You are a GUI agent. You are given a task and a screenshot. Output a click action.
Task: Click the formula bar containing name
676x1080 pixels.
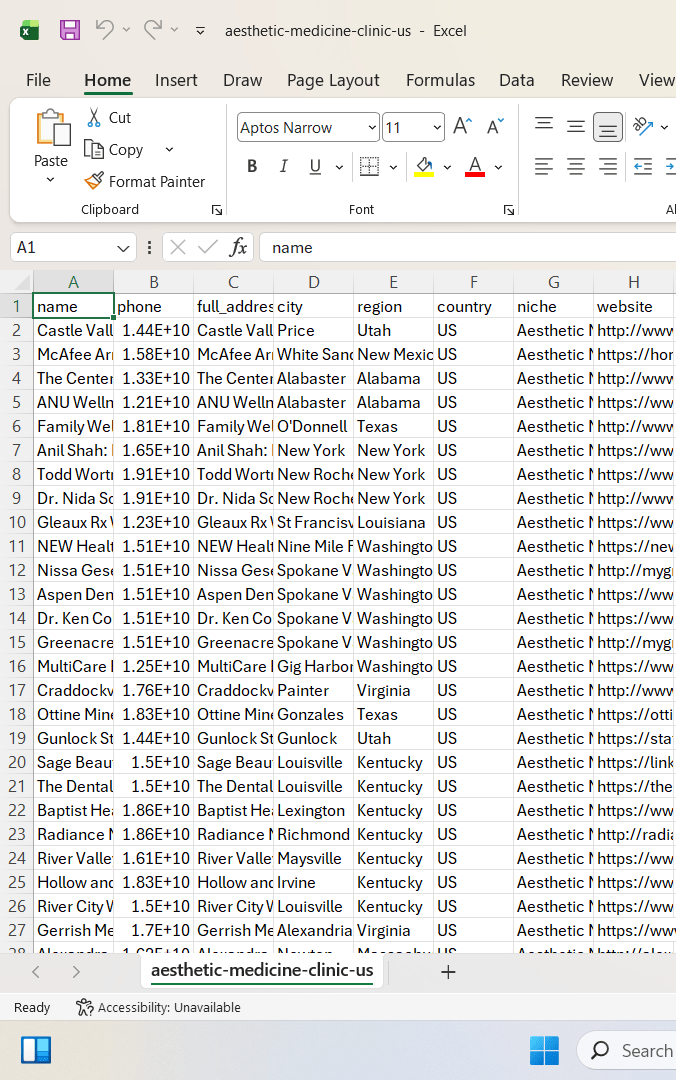coord(467,247)
